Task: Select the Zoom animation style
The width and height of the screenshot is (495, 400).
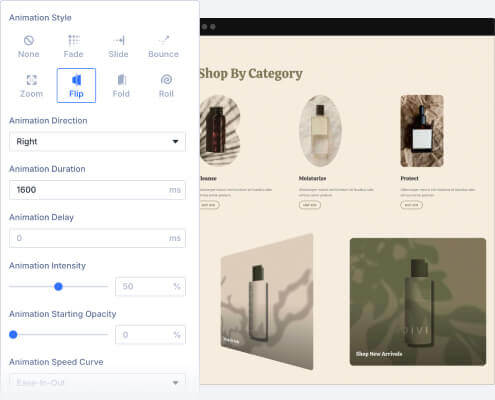Action: click(31, 86)
